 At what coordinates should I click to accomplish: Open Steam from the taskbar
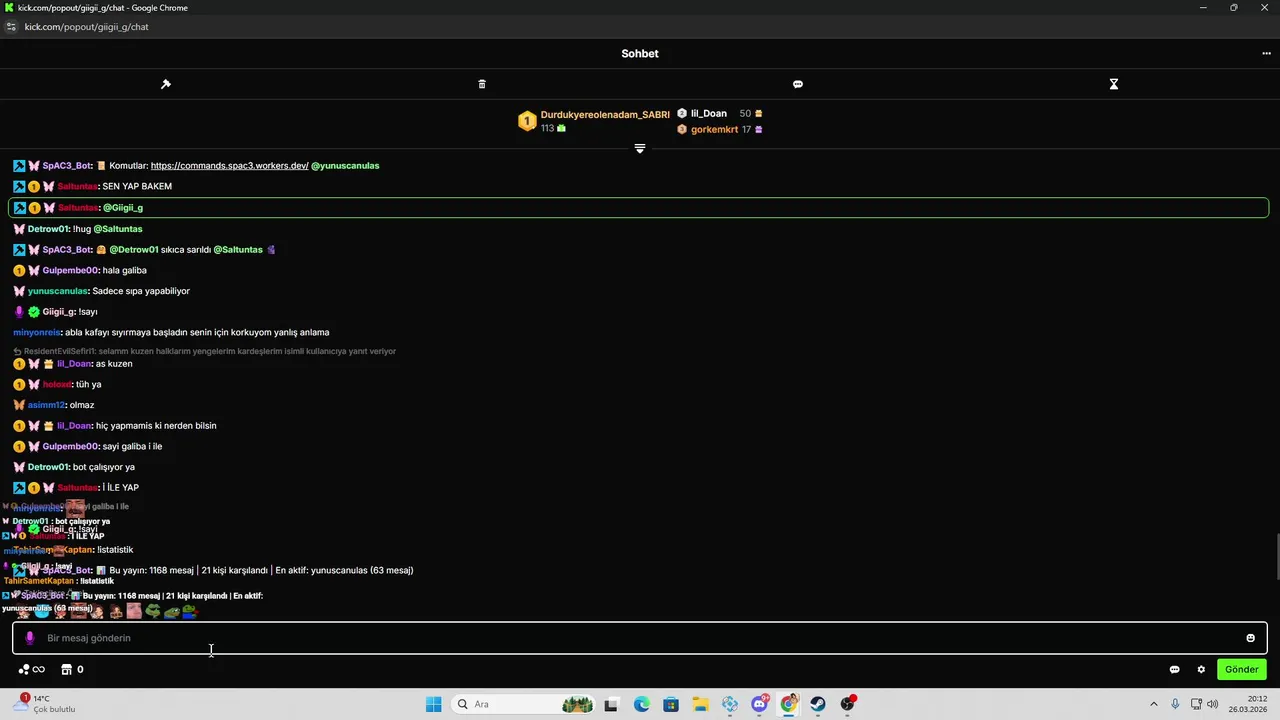point(818,704)
